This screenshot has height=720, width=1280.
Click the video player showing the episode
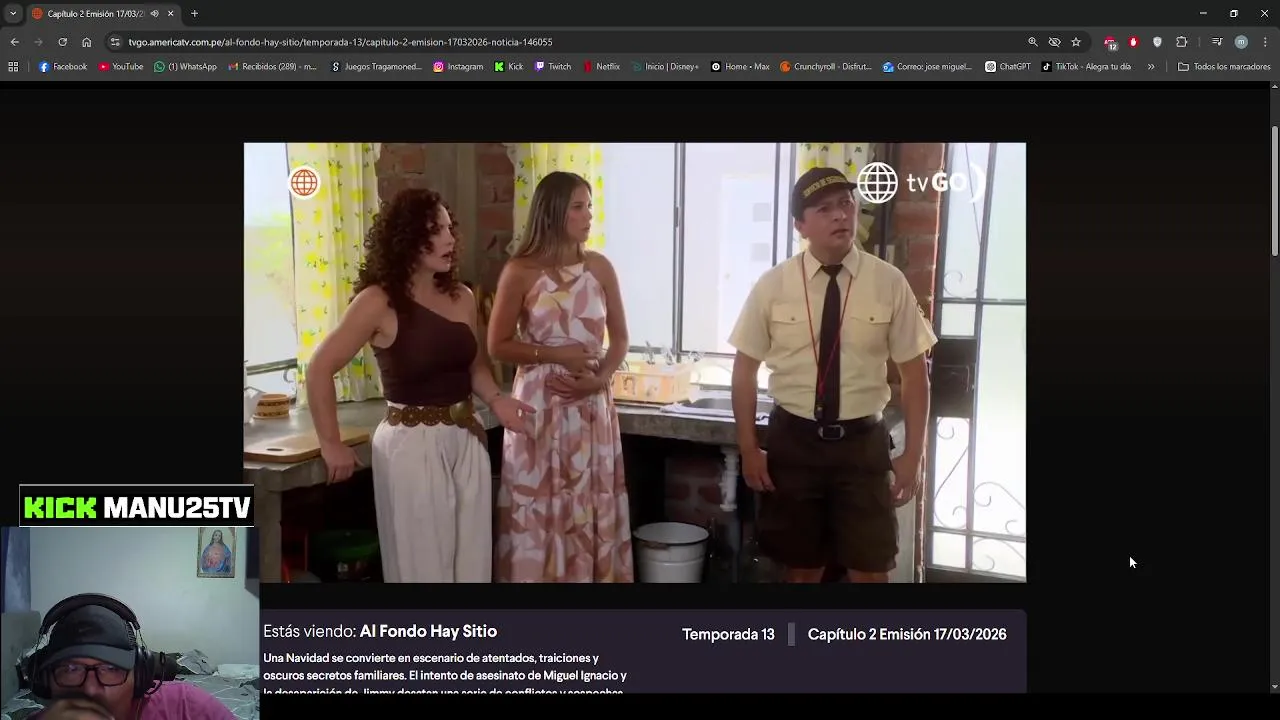(635, 362)
